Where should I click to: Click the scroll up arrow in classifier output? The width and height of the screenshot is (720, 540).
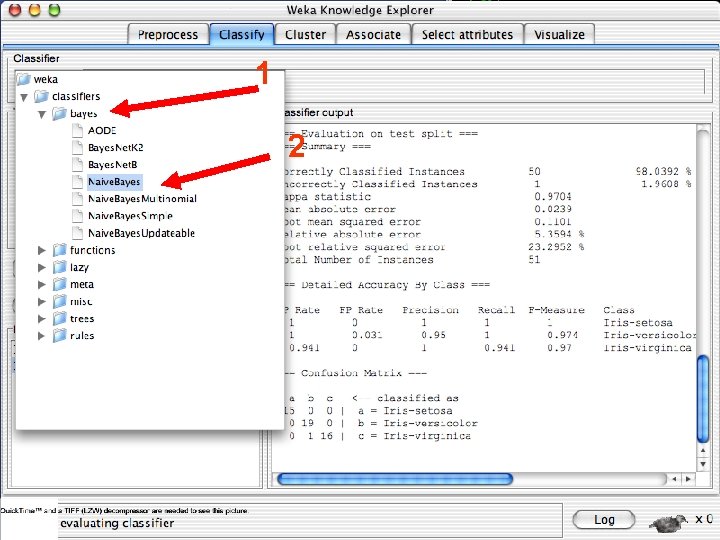(703, 451)
